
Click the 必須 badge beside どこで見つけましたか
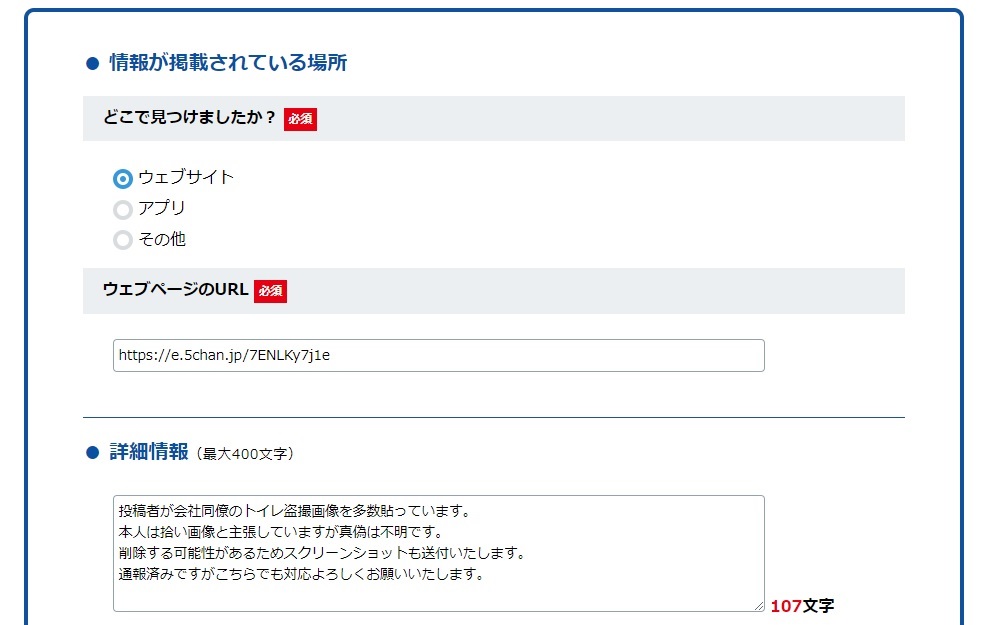click(x=300, y=119)
